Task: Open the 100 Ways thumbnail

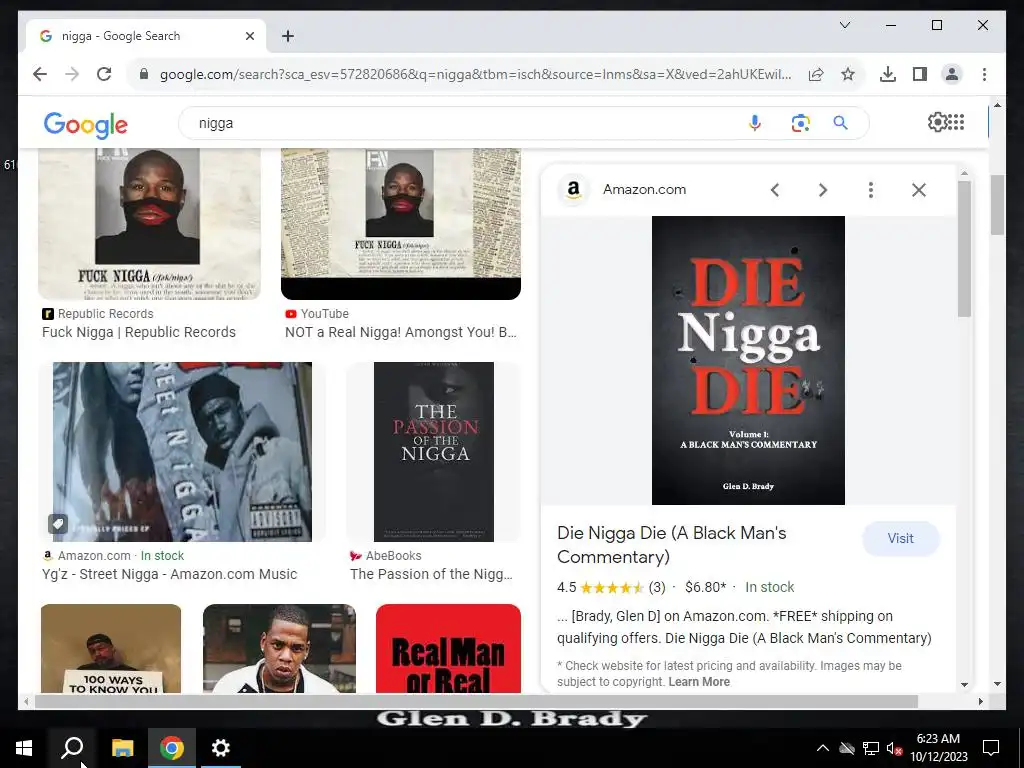Action: 111,648
